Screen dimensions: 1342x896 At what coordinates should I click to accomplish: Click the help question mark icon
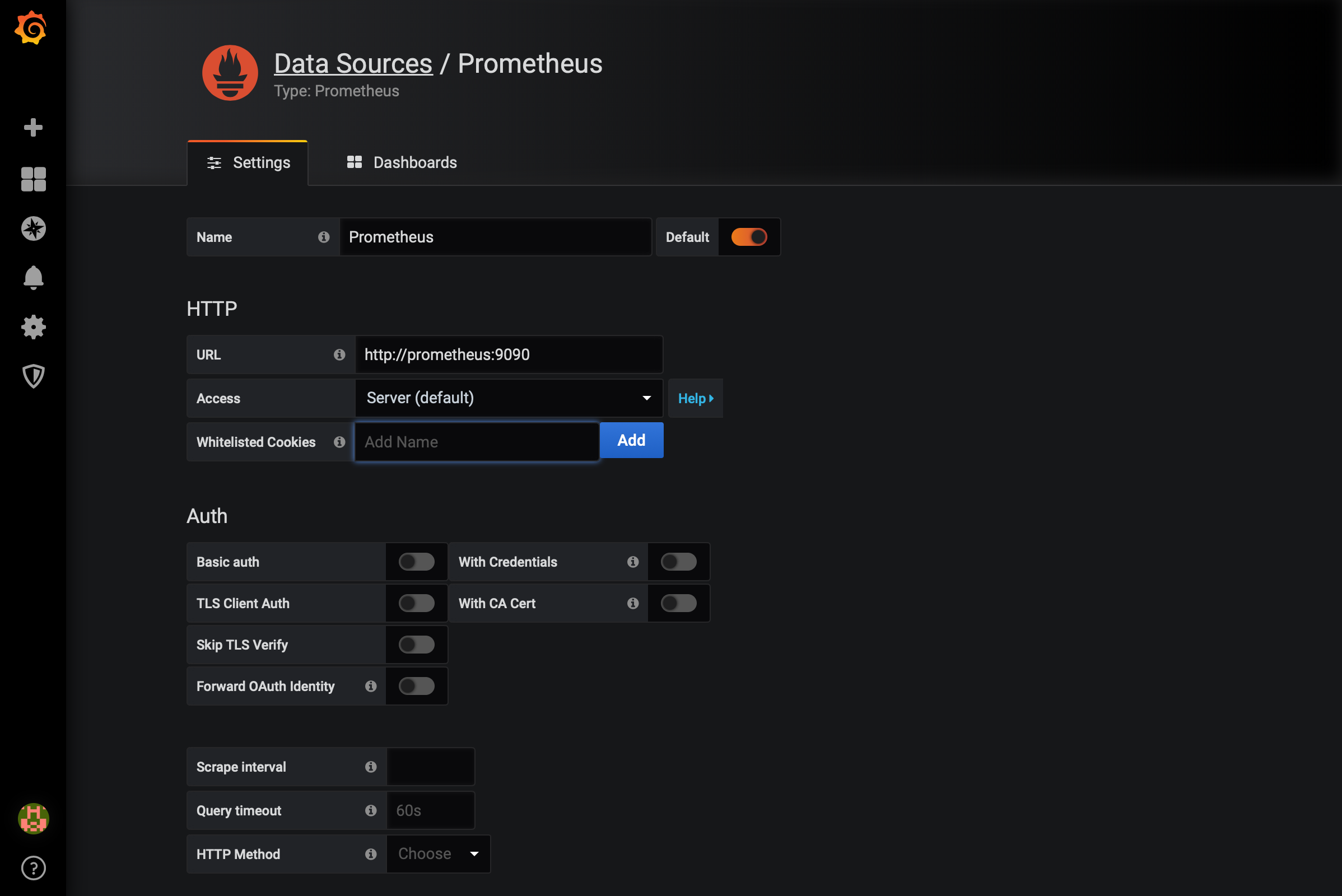pyautogui.click(x=33, y=868)
